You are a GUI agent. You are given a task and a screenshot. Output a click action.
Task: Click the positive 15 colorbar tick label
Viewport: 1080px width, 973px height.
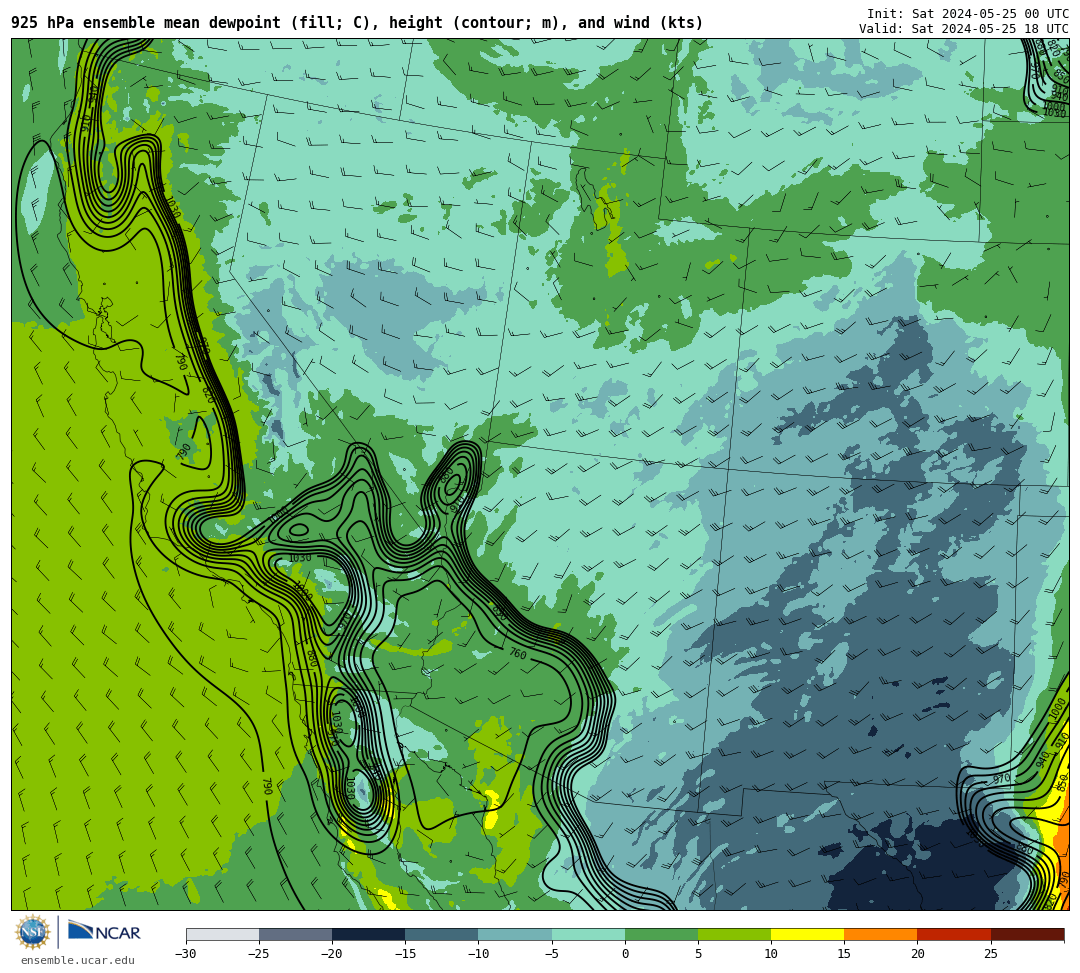pyautogui.click(x=844, y=954)
